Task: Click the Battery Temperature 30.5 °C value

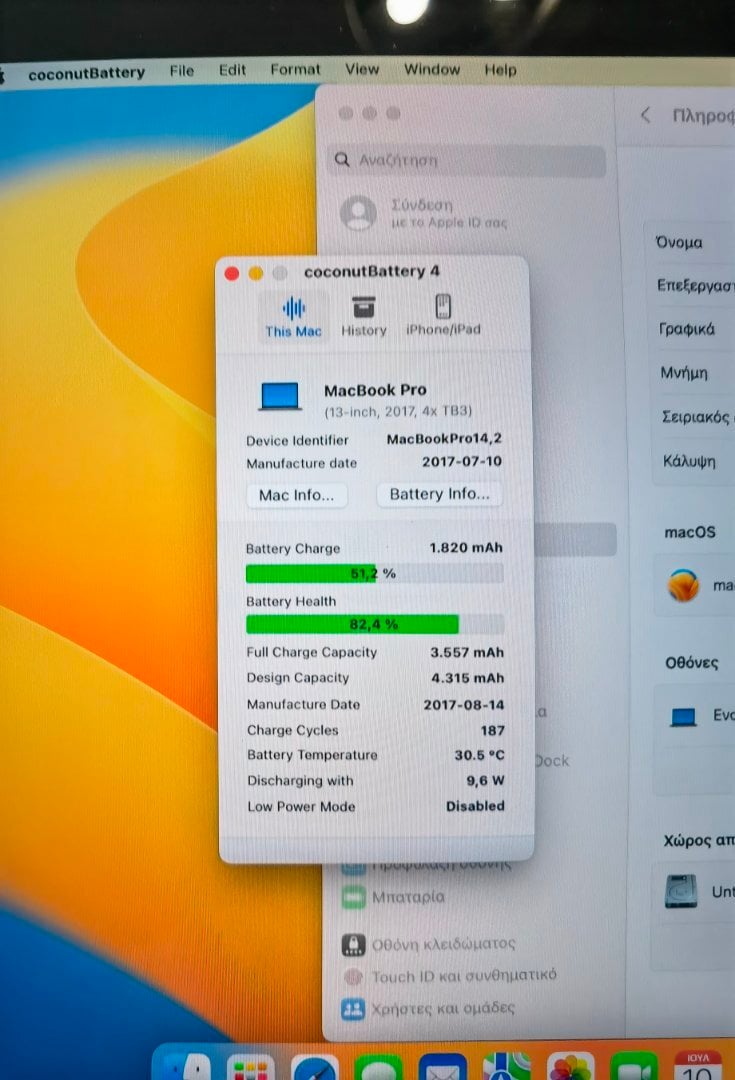Action: [x=479, y=755]
